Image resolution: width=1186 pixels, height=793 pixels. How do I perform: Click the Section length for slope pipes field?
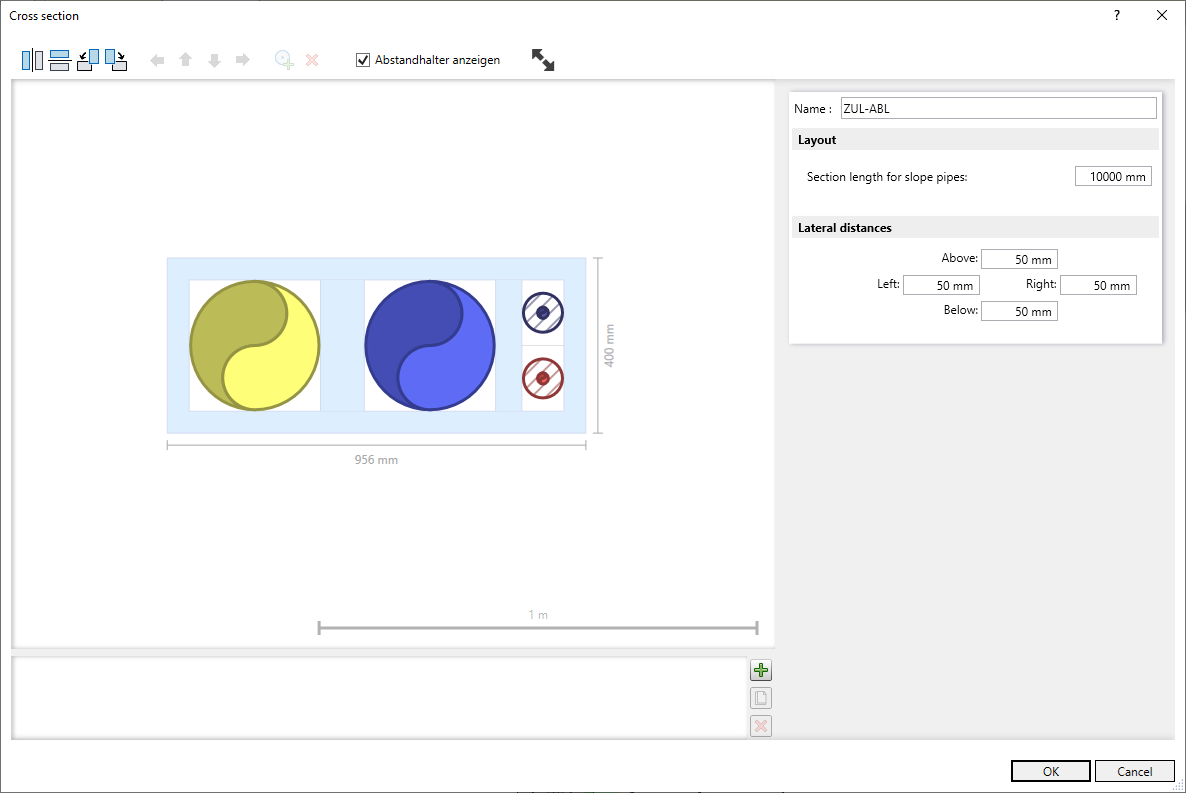[x=1113, y=177]
